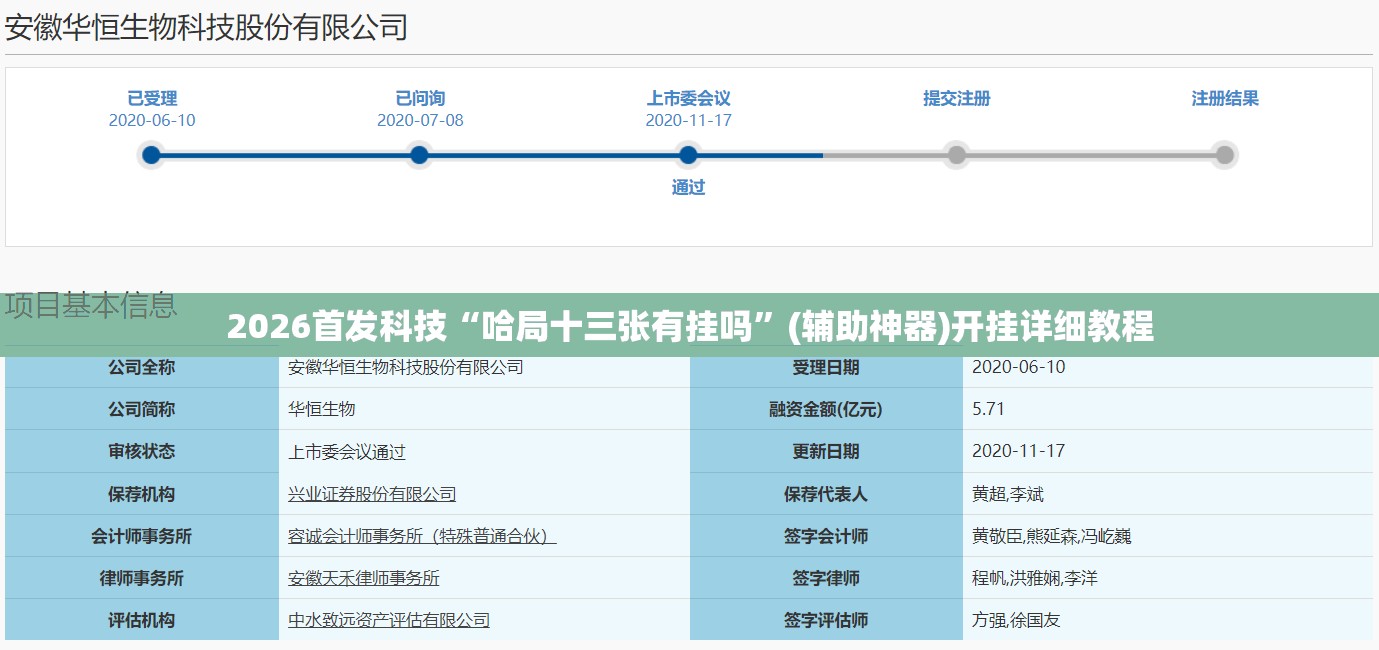Click the 融资金额(亿元) header cell
This screenshot has width=1379, height=650.
(826, 409)
